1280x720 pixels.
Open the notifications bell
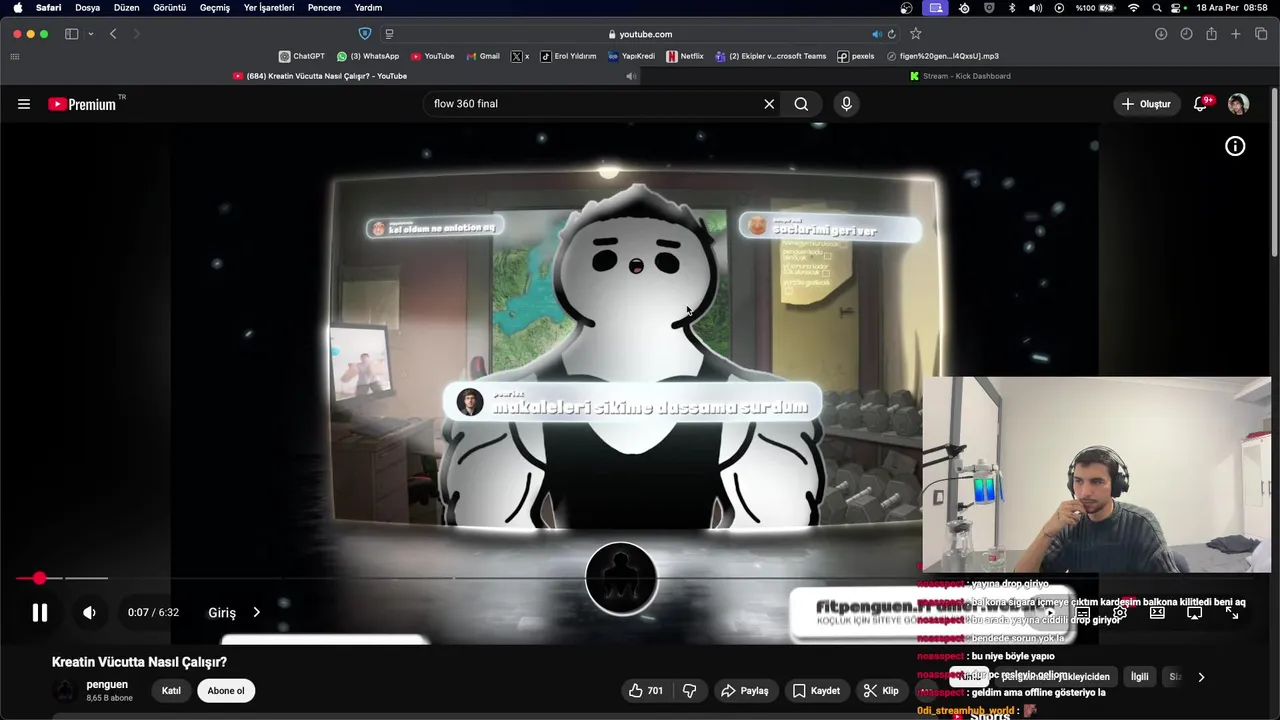(x=1201, y=104)
